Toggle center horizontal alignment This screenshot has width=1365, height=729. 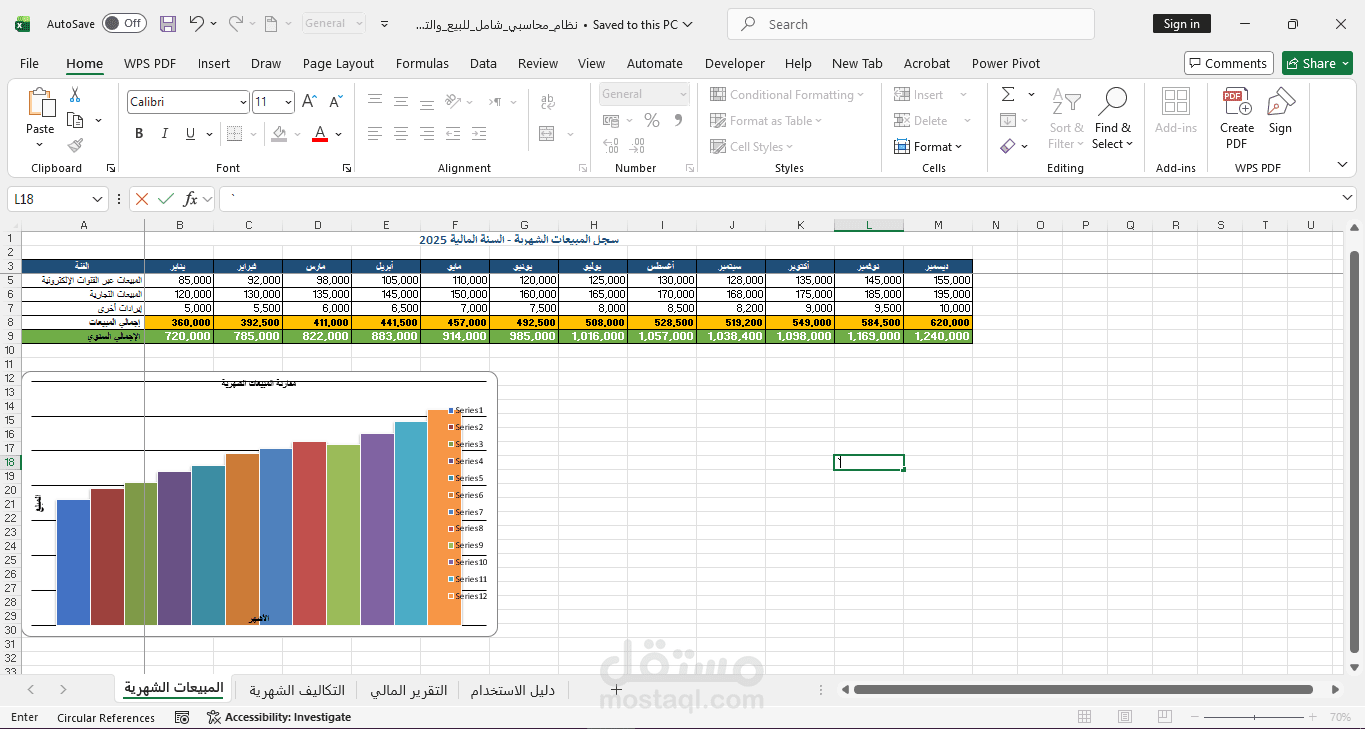click(400, 133)
